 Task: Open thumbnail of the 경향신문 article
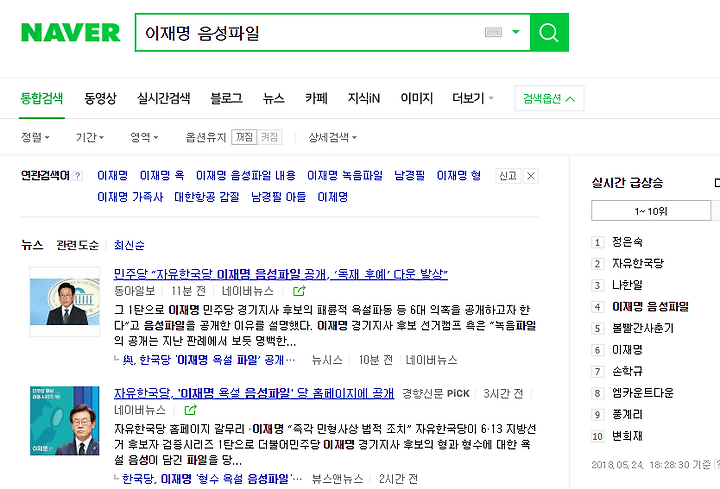click(x=65, y=421)
